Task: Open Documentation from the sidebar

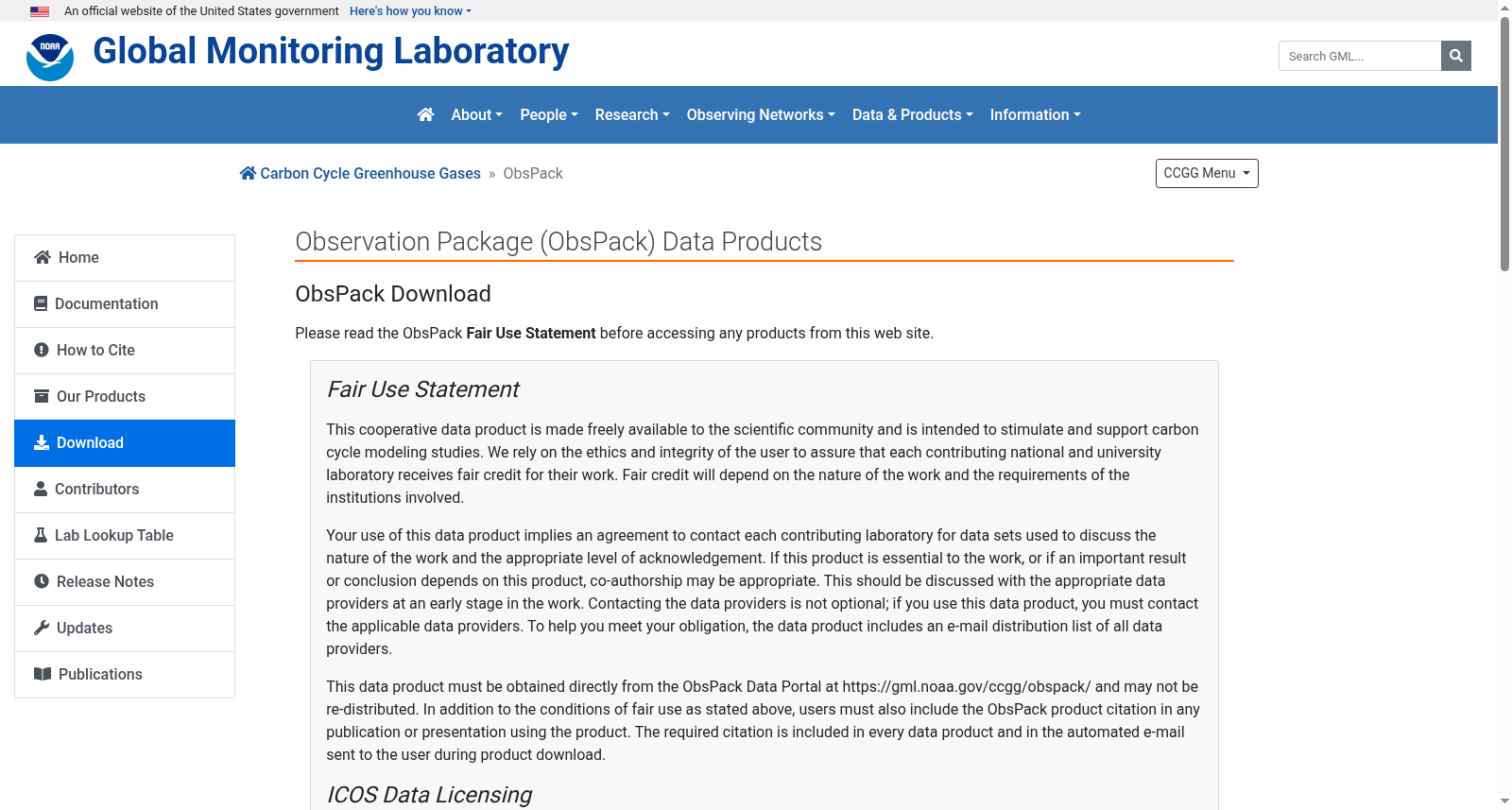Action: pyautogui.click(x=125, y=304)
